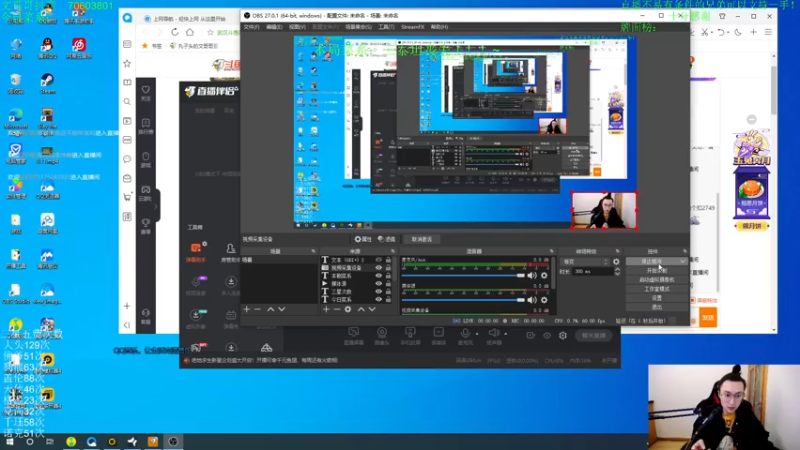Click 启动虚拟摄像机 button in OBS controls
The height and width of the screenshot is (450, 800).
[657, 280]
